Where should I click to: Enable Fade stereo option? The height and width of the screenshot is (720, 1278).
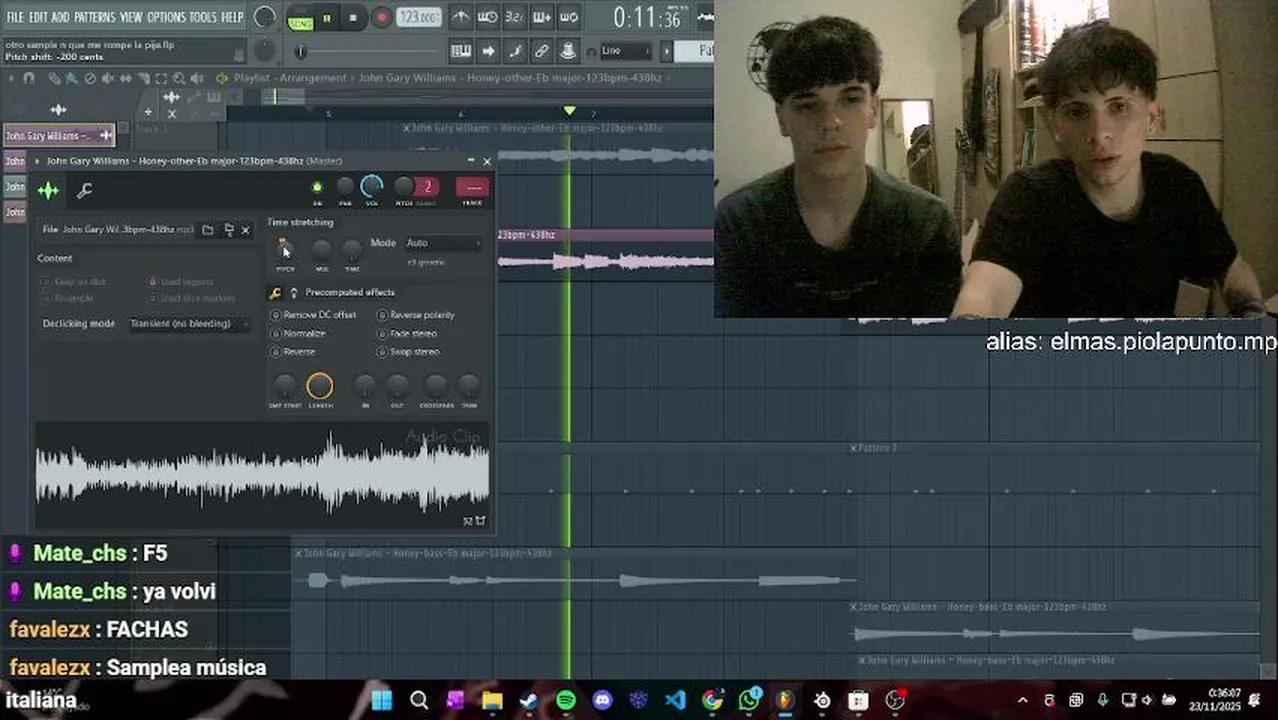coord(408,333)
